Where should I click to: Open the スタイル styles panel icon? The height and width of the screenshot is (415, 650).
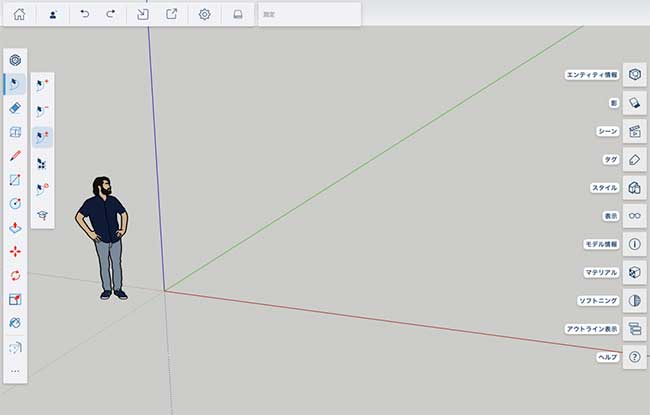(635, 188)
